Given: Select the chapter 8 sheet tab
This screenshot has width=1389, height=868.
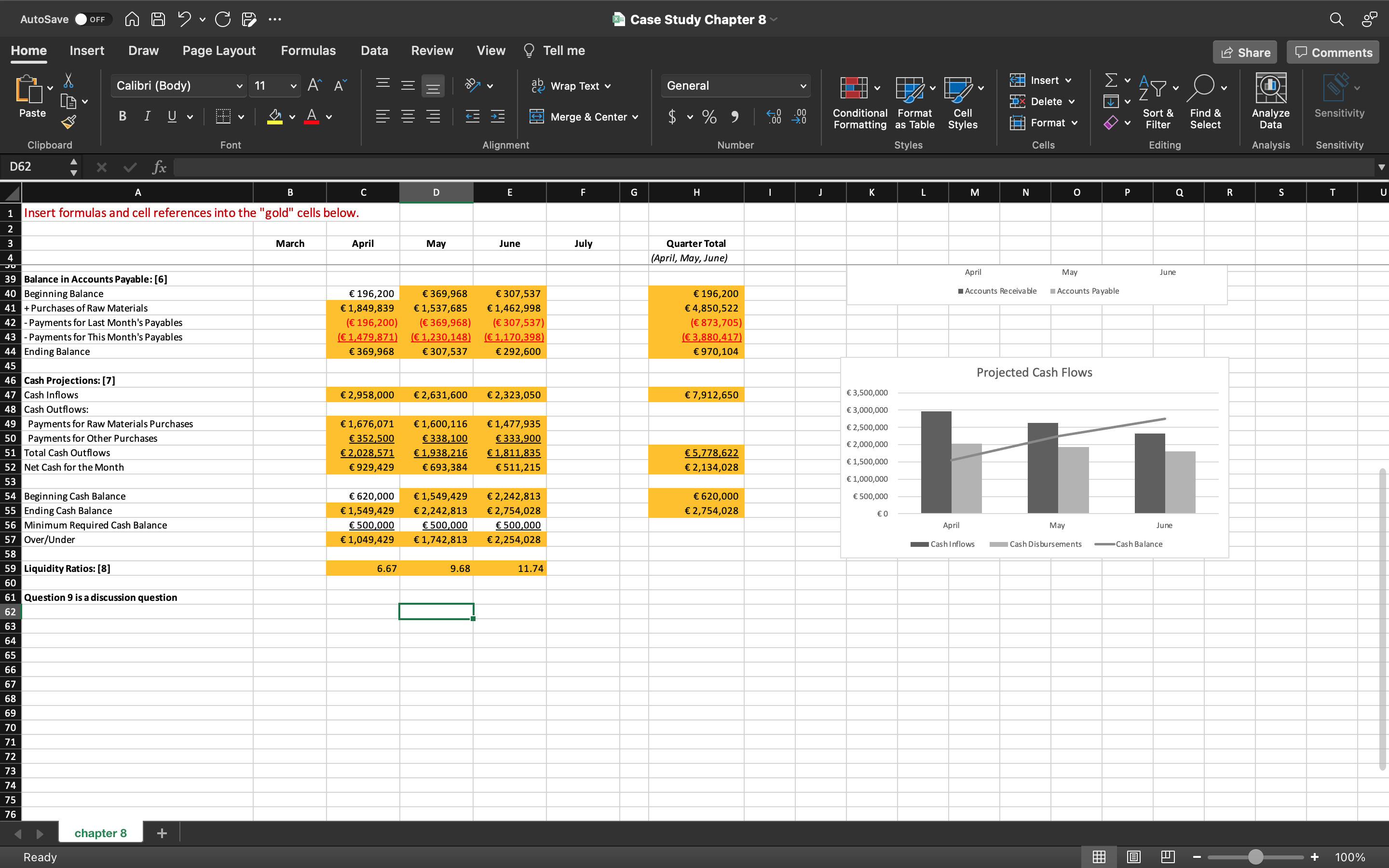Looking at the screenshot, I should 100,832.
